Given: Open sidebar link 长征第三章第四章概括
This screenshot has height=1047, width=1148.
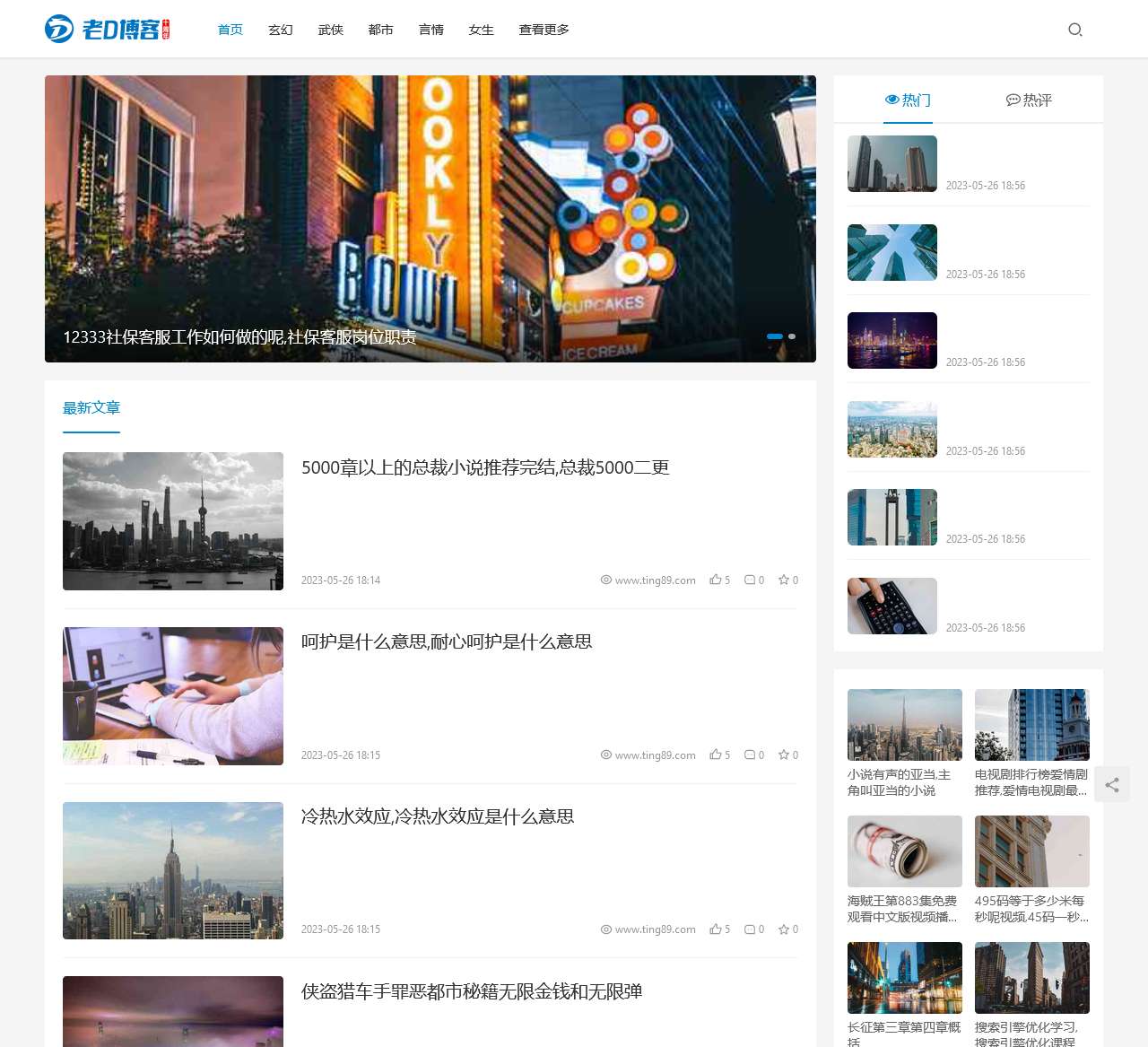Looking at the screenshot, I should [904, 1034].
